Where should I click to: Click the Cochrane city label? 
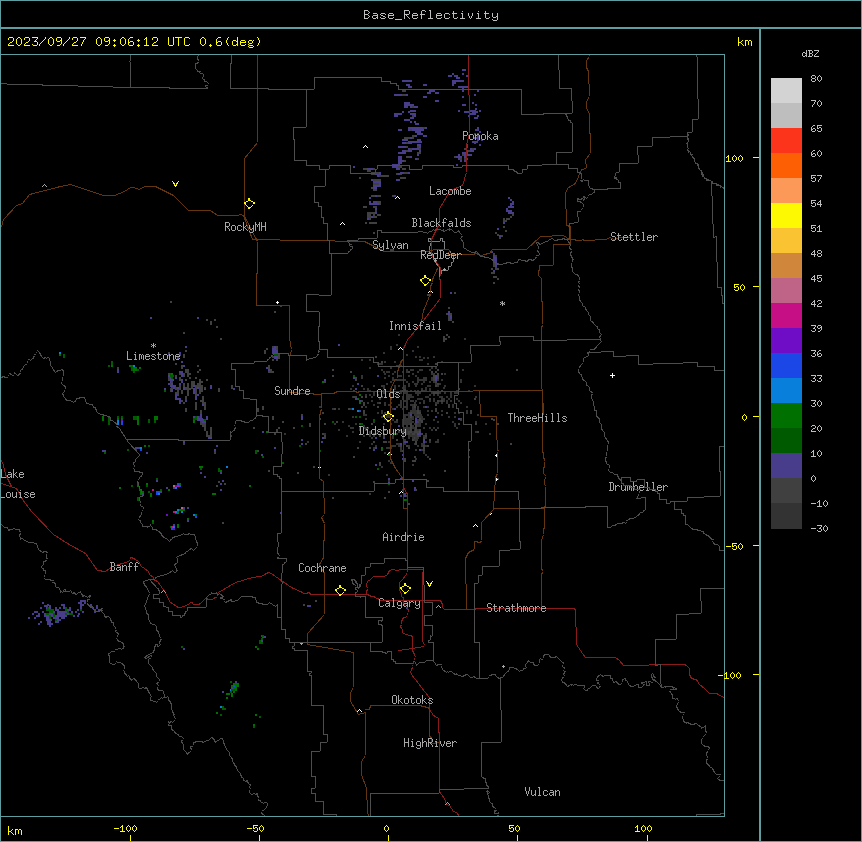(322, 568)
